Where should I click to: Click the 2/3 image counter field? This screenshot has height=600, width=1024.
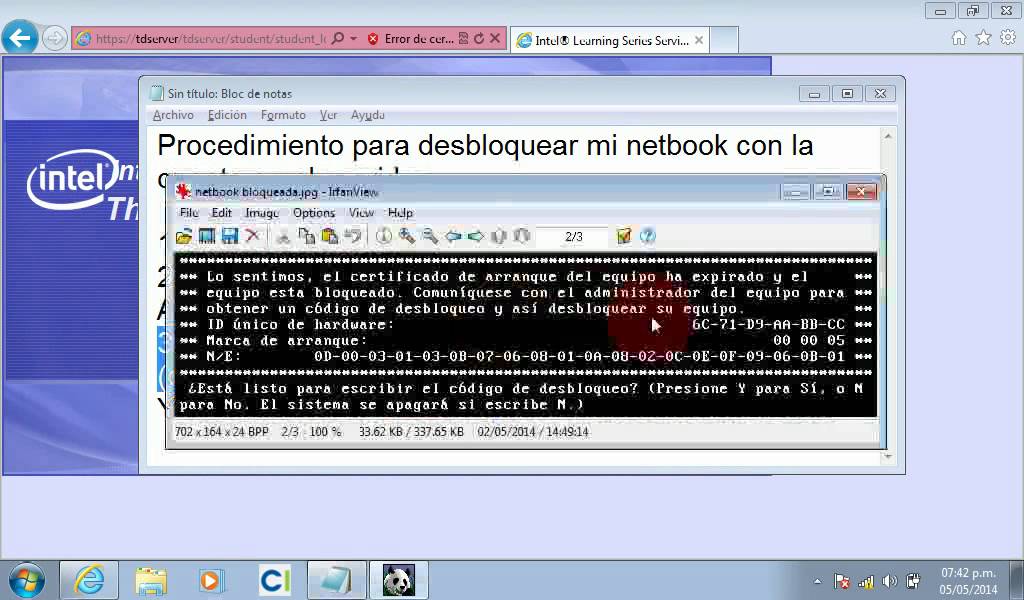click(x=573, y=236)
